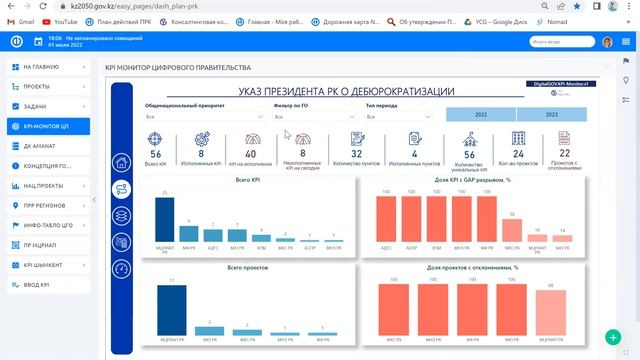
Task: Open the YCG – Google Диск bookmark
Action: tap(496, 22)
